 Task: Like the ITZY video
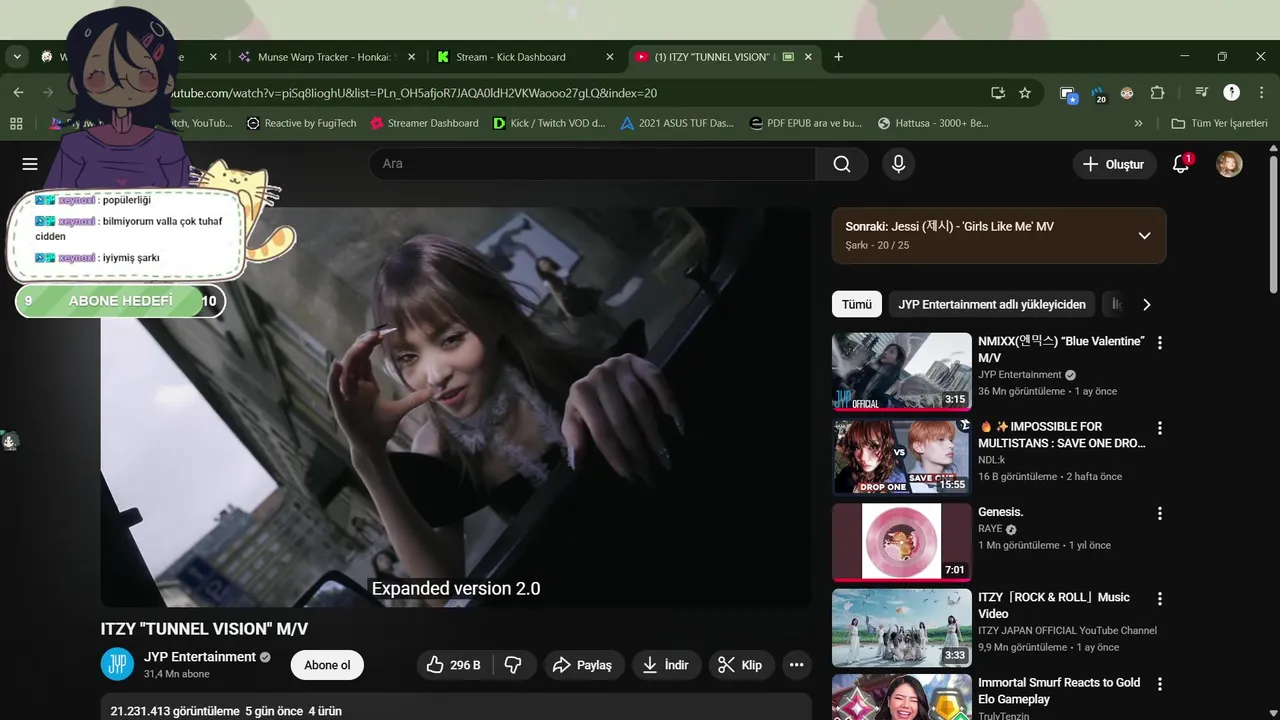pos(453,665)
